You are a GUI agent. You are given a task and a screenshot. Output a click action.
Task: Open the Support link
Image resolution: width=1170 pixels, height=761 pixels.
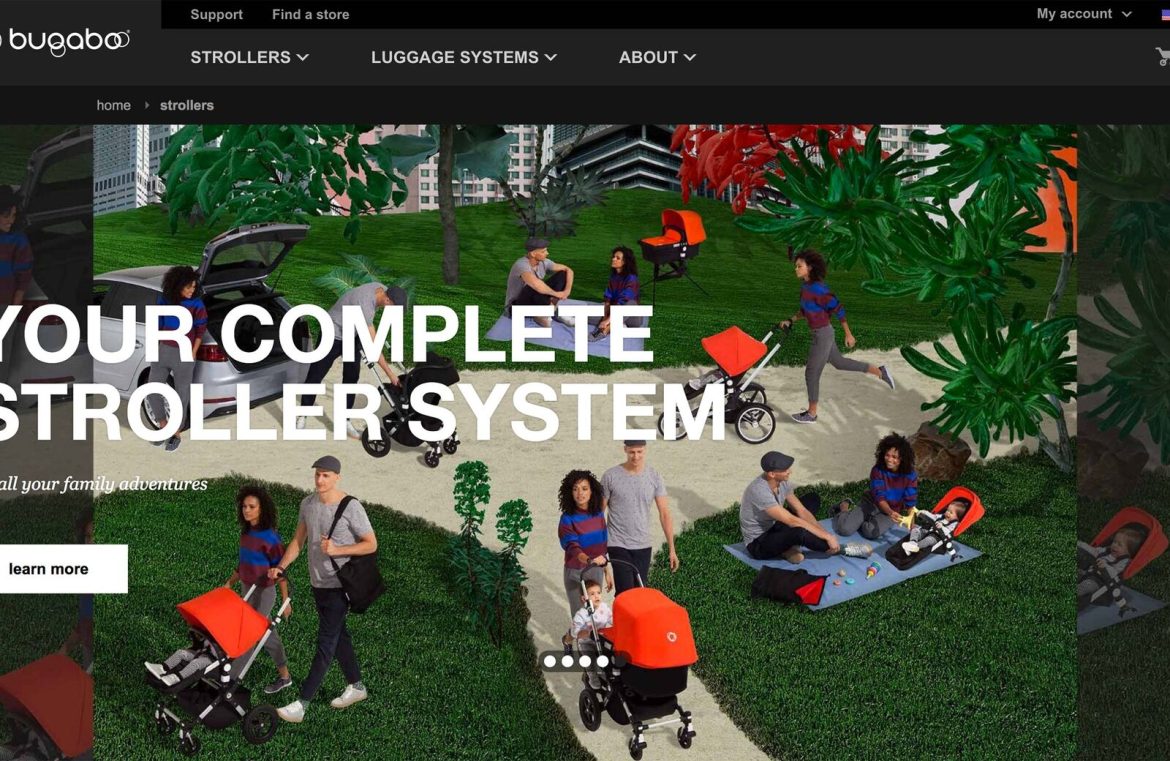[216, 14]
